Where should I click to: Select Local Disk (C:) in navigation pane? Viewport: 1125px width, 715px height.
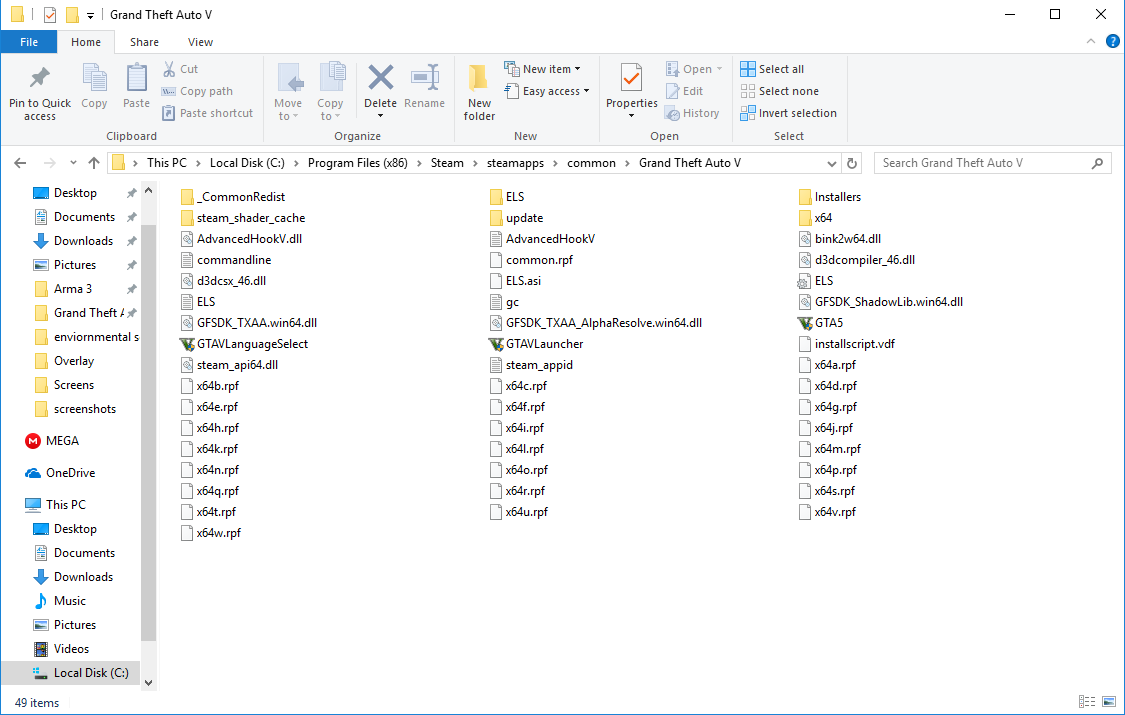[x=72, y=673]
